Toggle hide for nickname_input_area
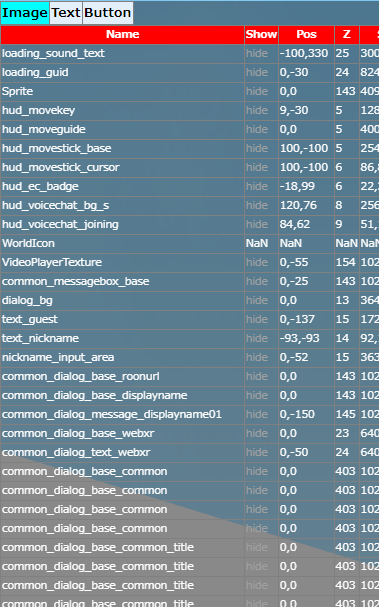This screenshot has width=379, height=607. (x=257, y=357)
